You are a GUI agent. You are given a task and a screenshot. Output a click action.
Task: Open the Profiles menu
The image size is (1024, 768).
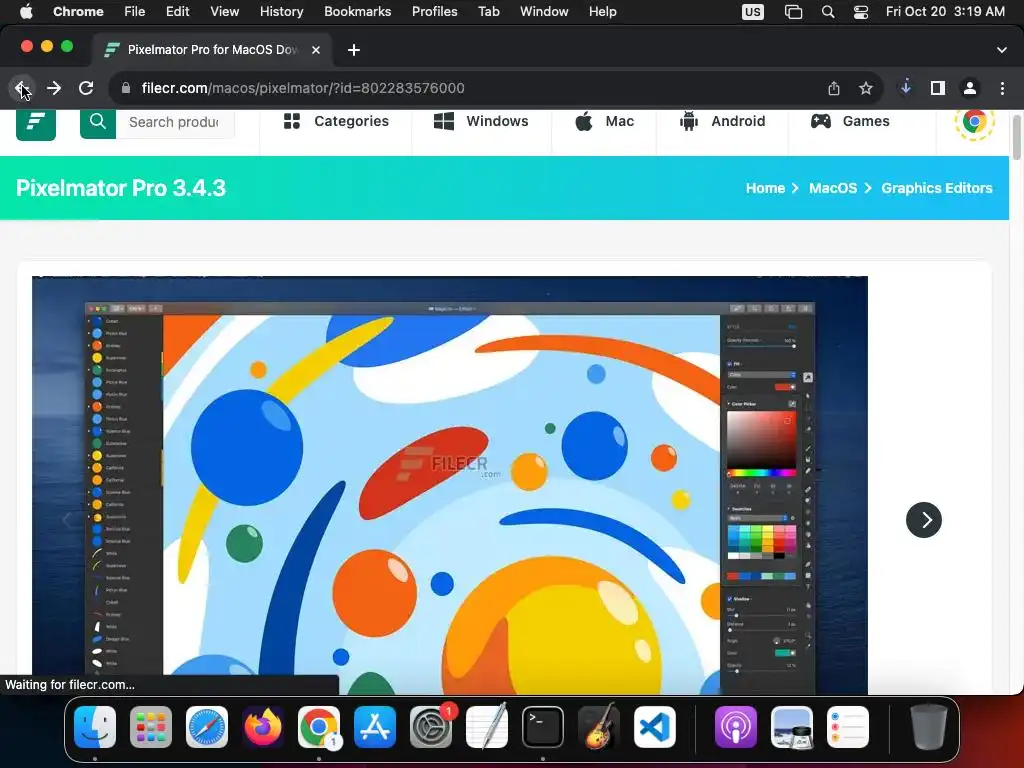(x=434, y=12)
